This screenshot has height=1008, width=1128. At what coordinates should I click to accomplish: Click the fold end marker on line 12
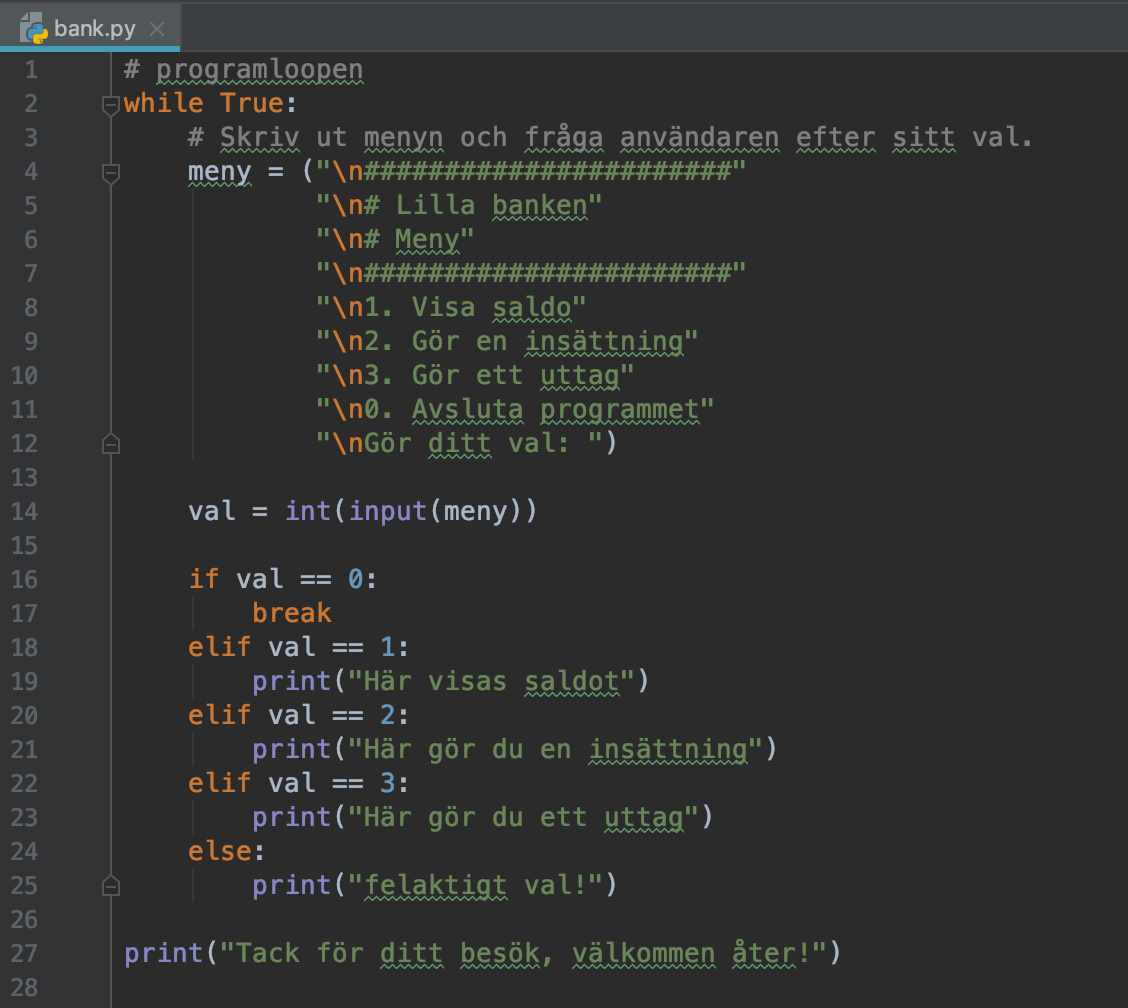tap(110, 443)
